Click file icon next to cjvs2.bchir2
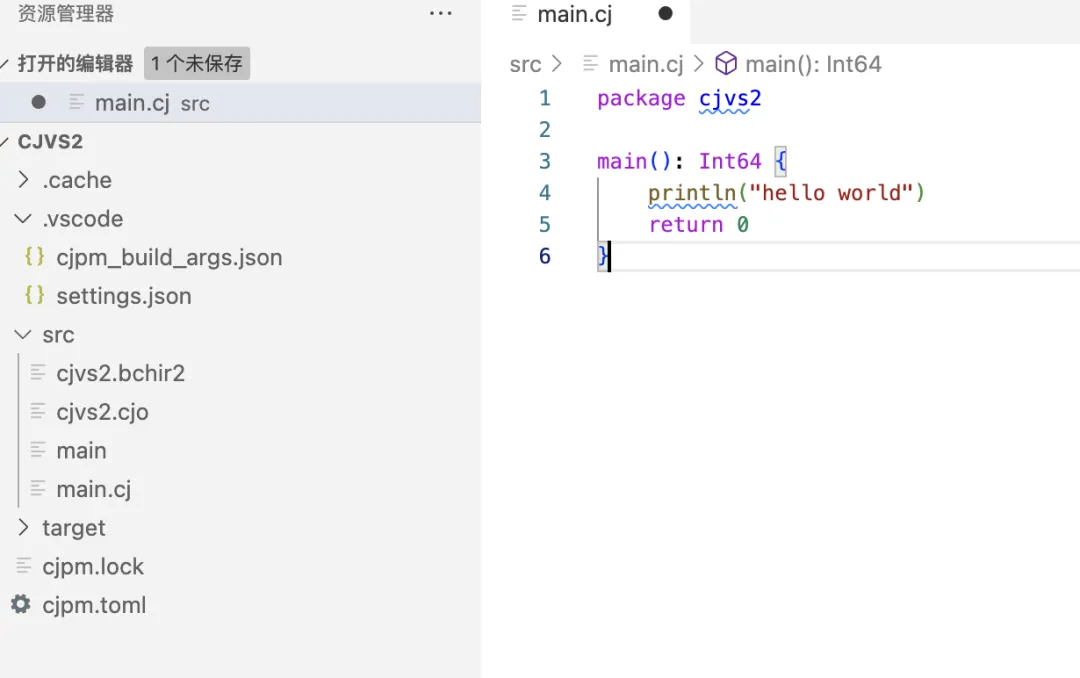1080x678 pixels. tap(38, 373)
